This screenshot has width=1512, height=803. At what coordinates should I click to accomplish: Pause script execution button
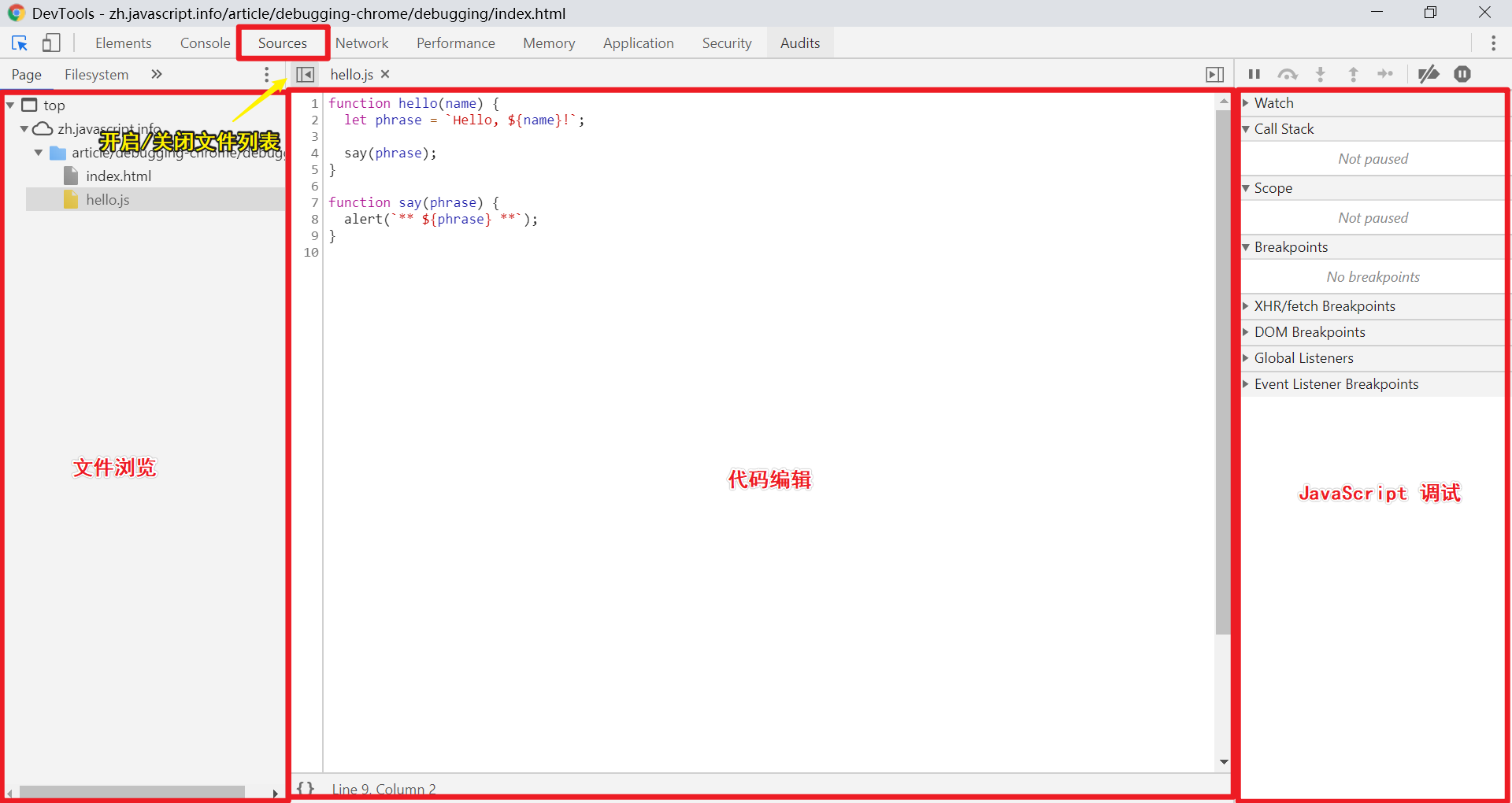click(1254, 74)
